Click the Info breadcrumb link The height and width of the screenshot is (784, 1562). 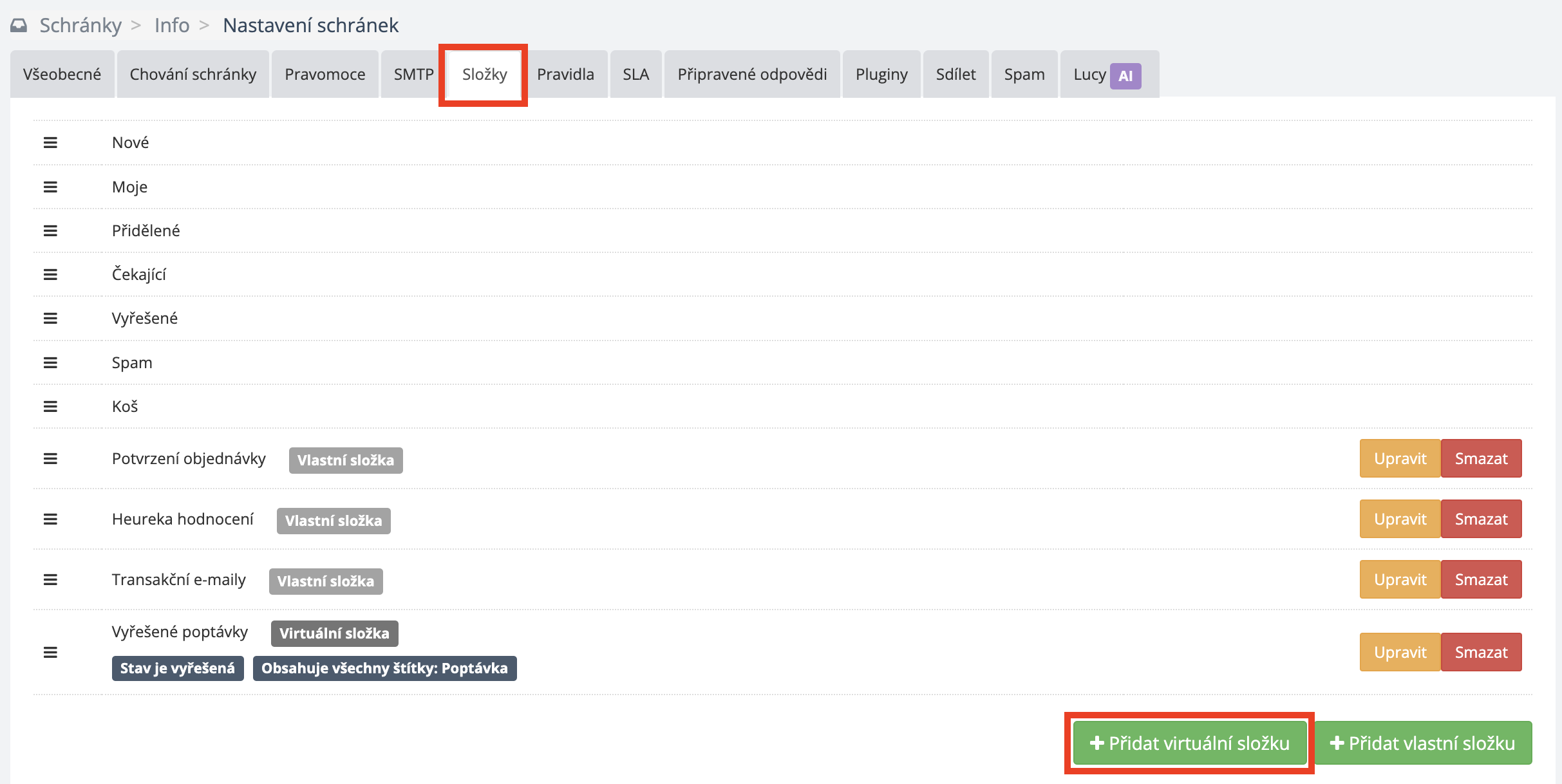click(172, 25)
